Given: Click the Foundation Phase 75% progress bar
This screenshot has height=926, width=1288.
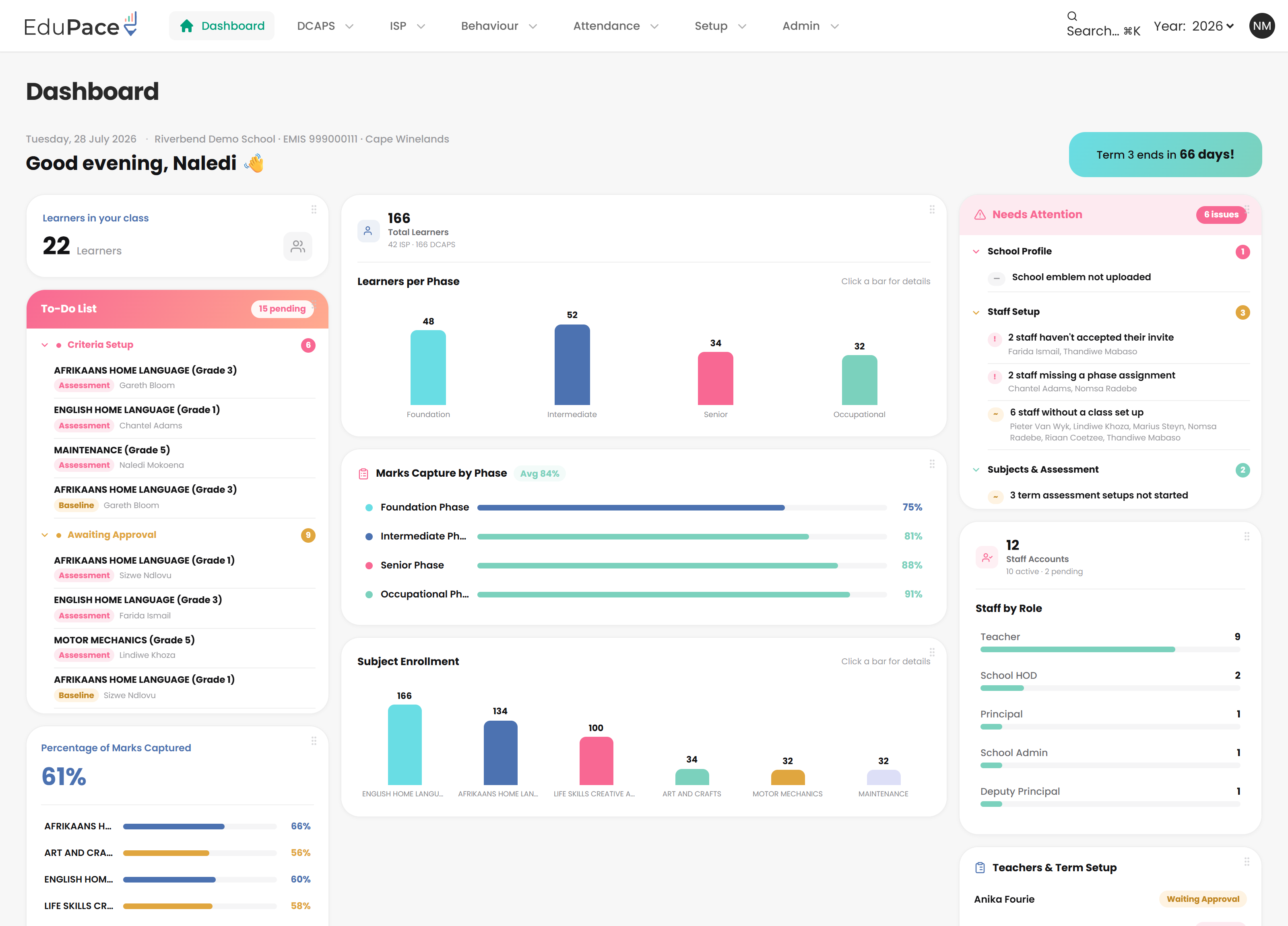Looking at the screenshot, I should tap(682, 507).
